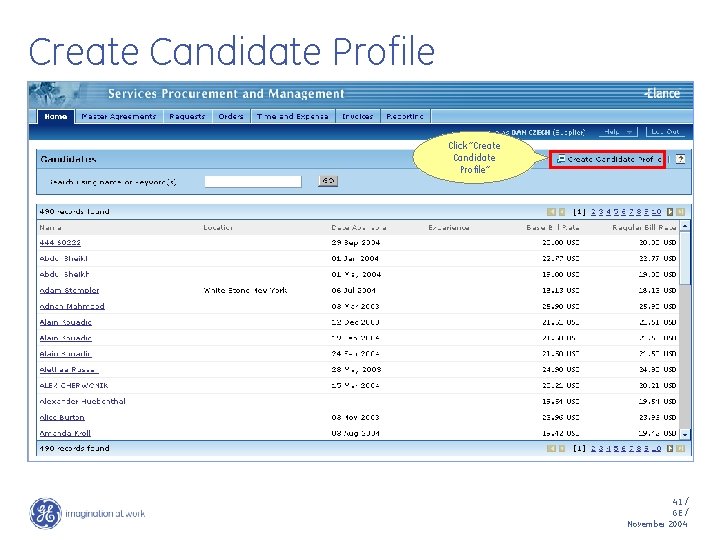Click the White Stone, New York location cell
Viewport: 720px width, 540px height.
(245, 290)
